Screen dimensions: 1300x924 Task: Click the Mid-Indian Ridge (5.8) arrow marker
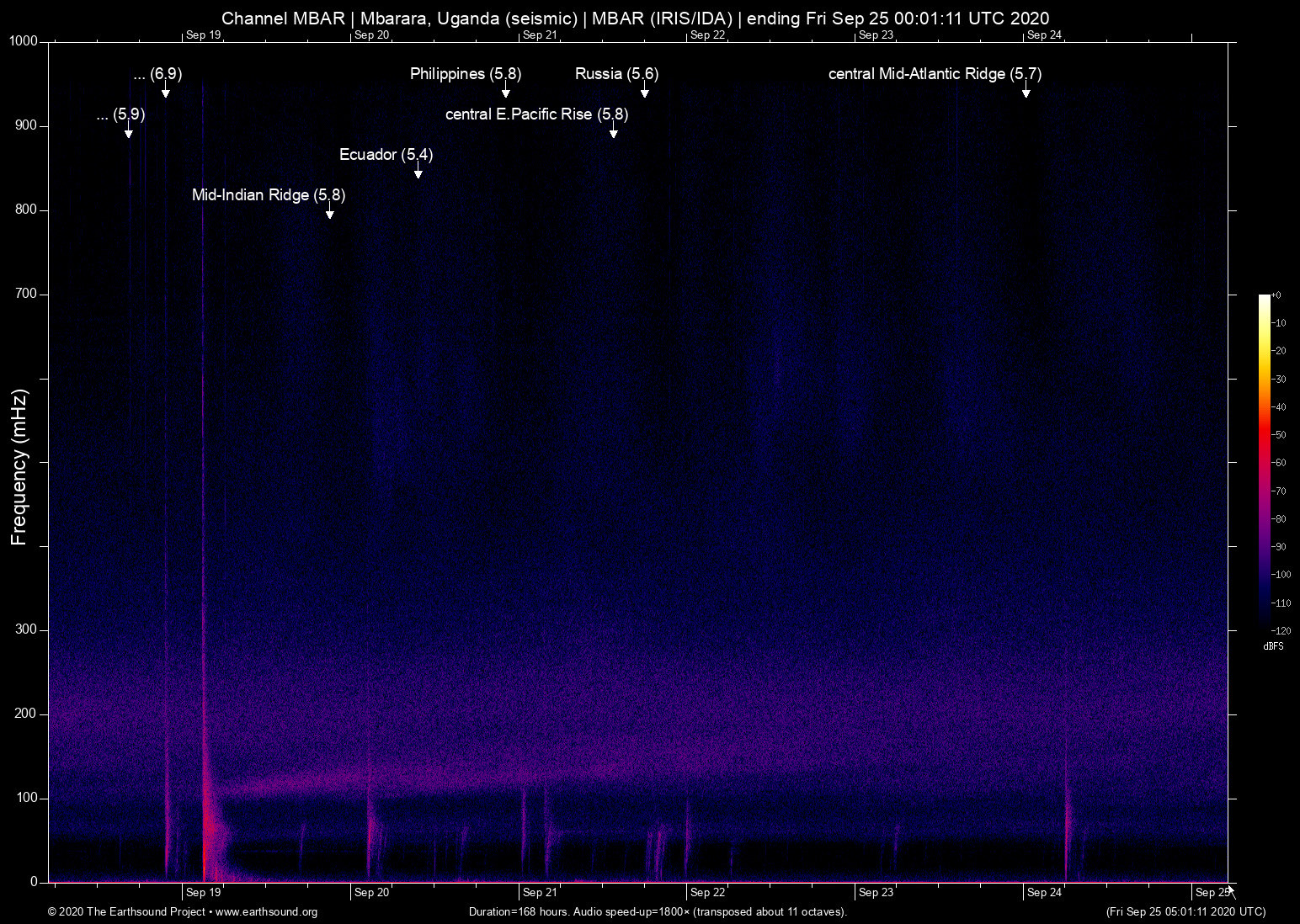pyautogui.click(x=330, y=213)
